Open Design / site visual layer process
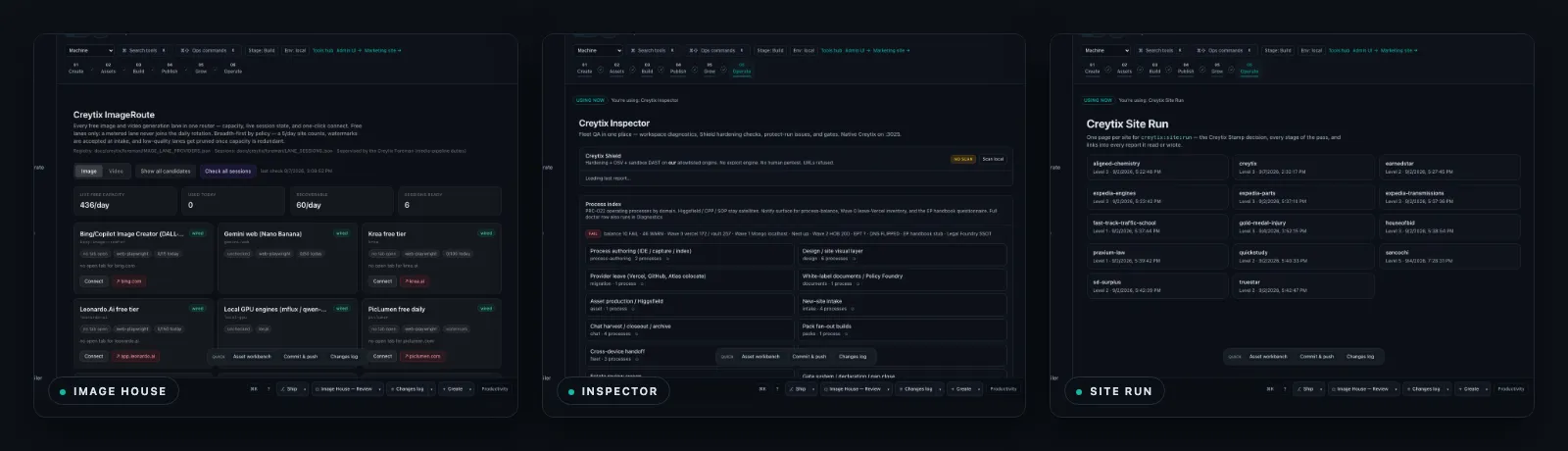This screenshot has width=1568, height=451. pos(902,254)
